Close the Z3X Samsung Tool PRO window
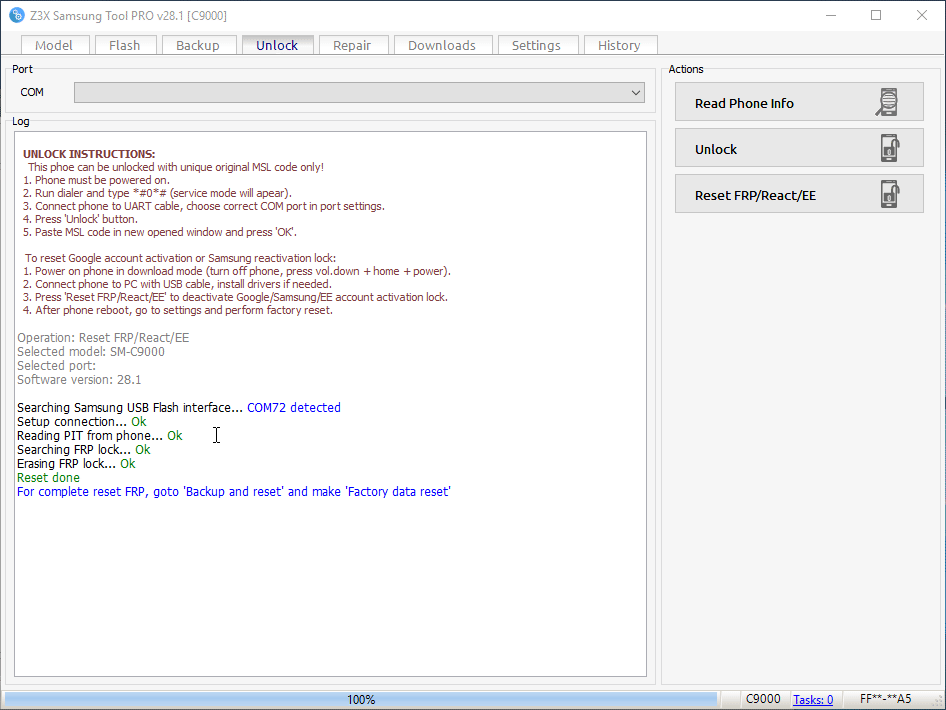Screen dimensions: 946x710 (922, 15)
